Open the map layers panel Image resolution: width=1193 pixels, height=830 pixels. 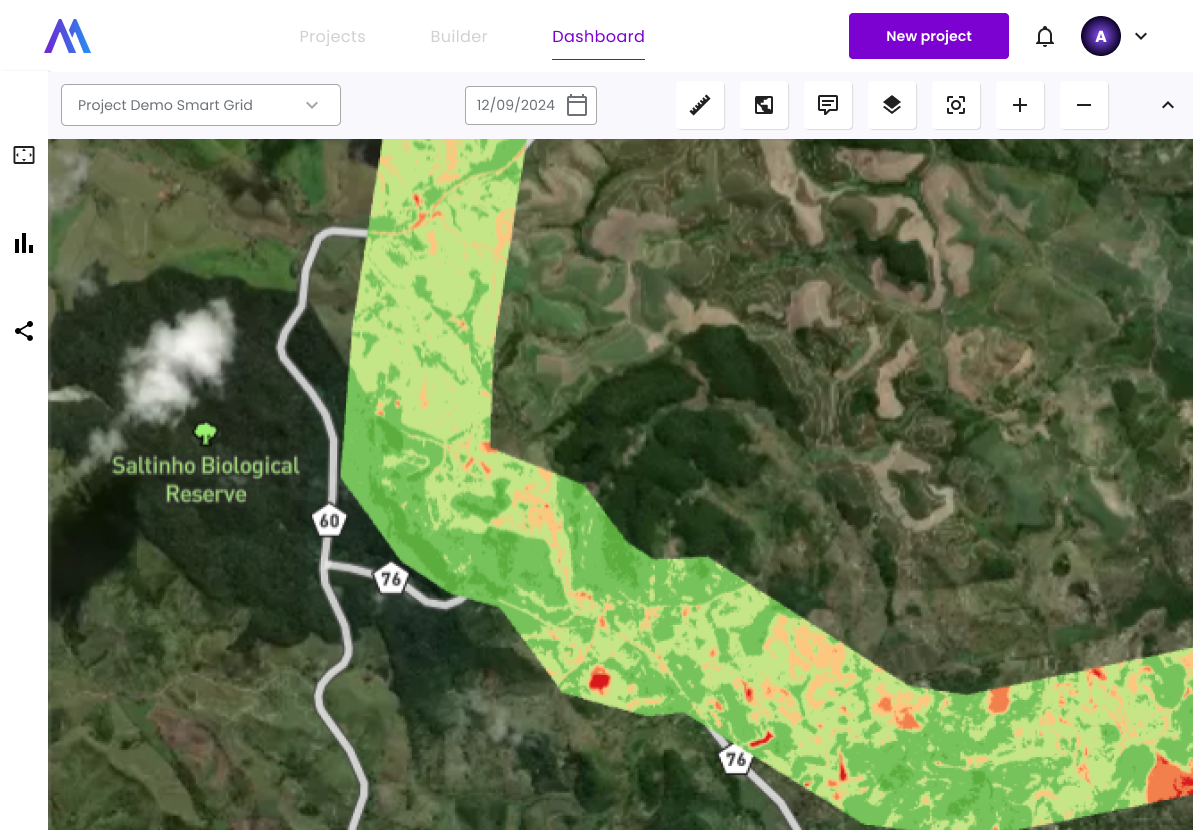892,105
